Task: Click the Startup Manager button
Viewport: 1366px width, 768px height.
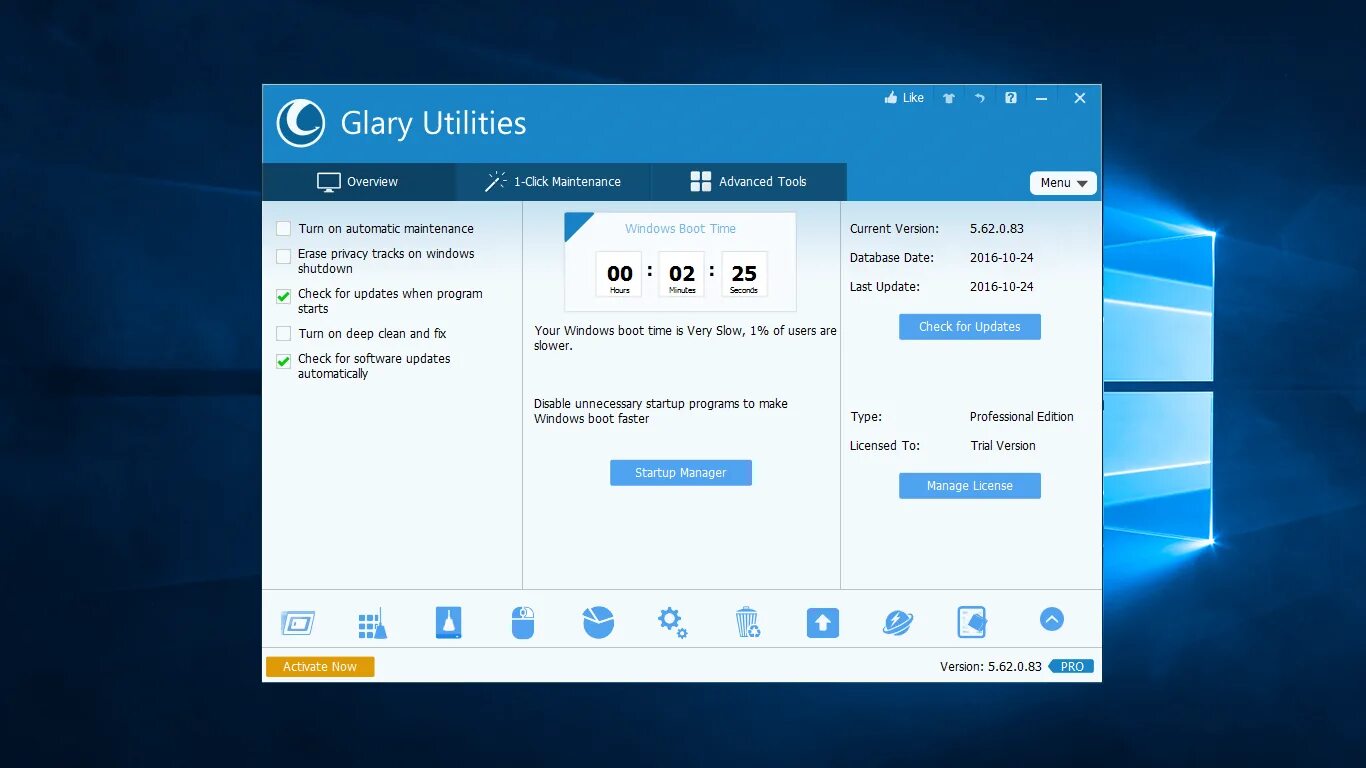Action: pos(681,473)
